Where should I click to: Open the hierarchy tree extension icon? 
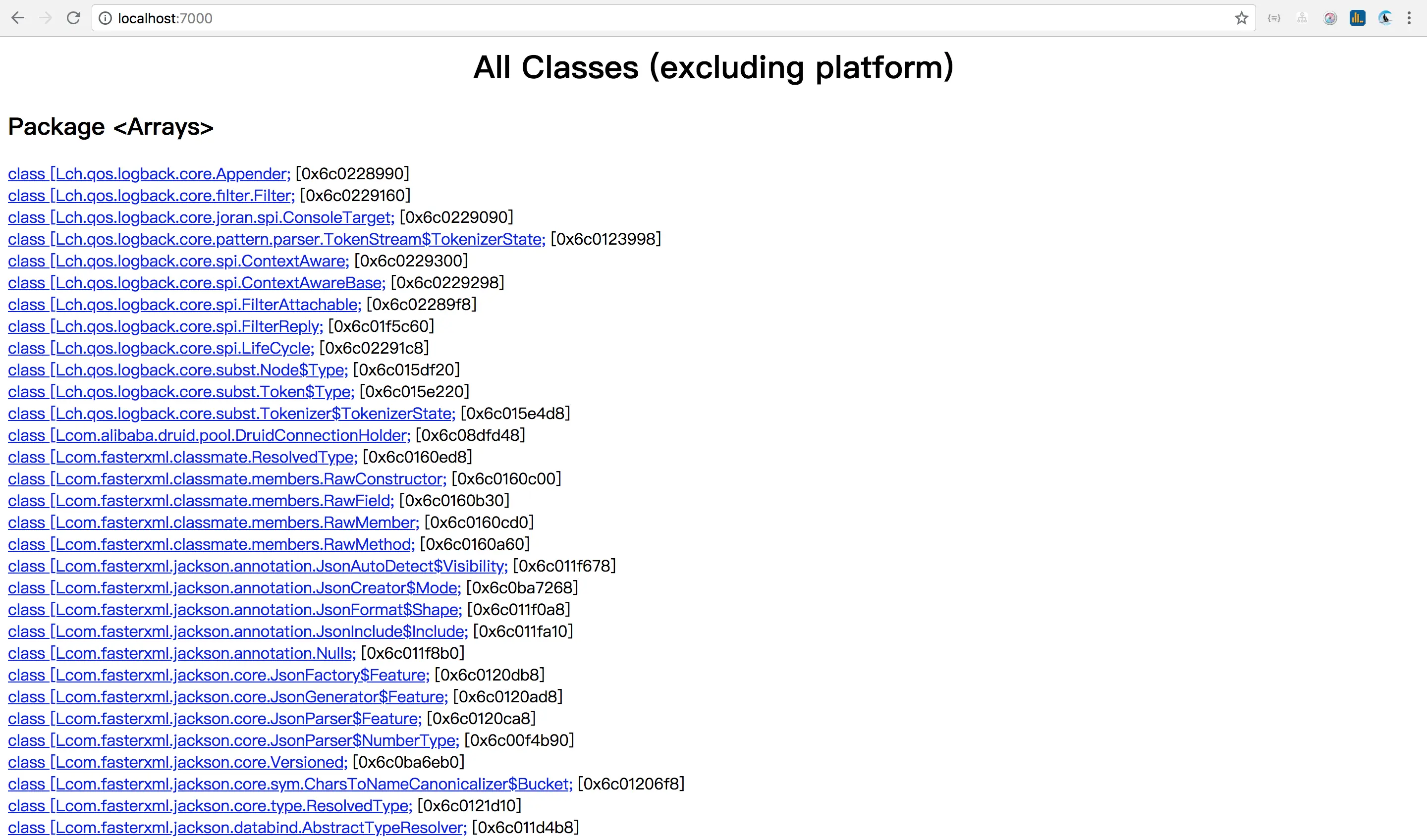click(x=1302, y=18)
